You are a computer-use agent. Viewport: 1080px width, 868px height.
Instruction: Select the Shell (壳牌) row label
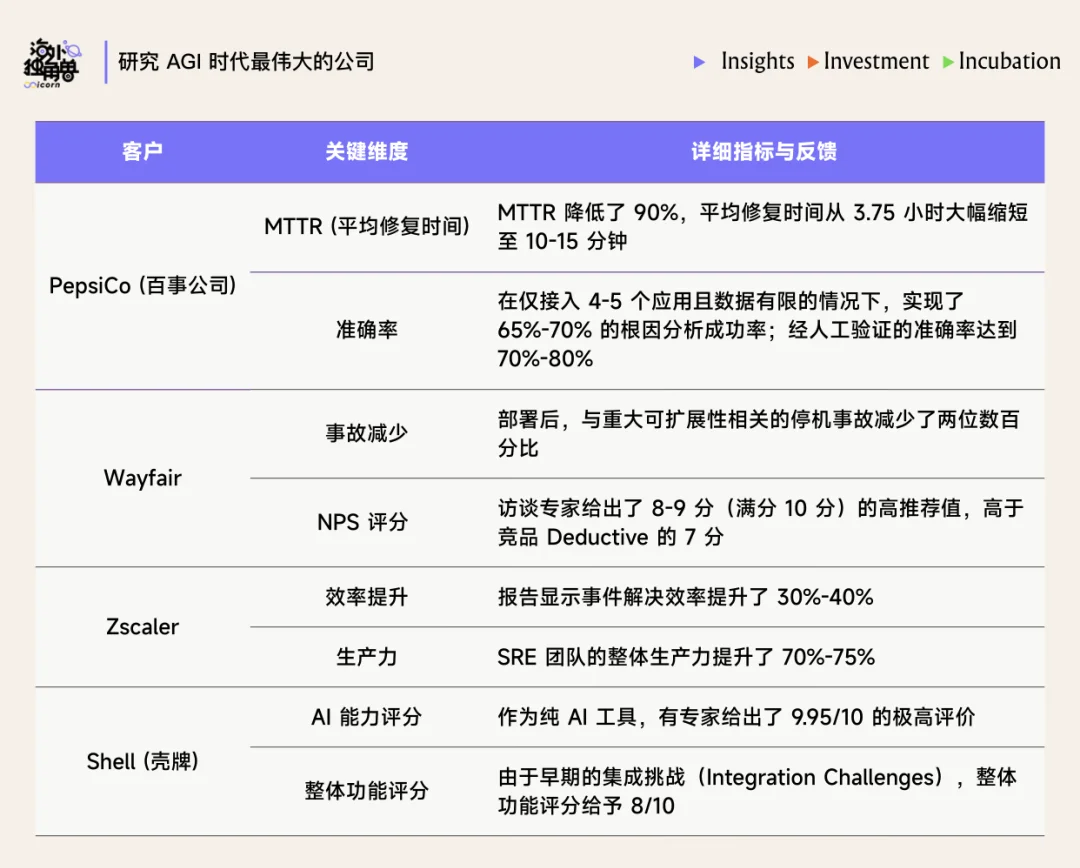point(140,761)
